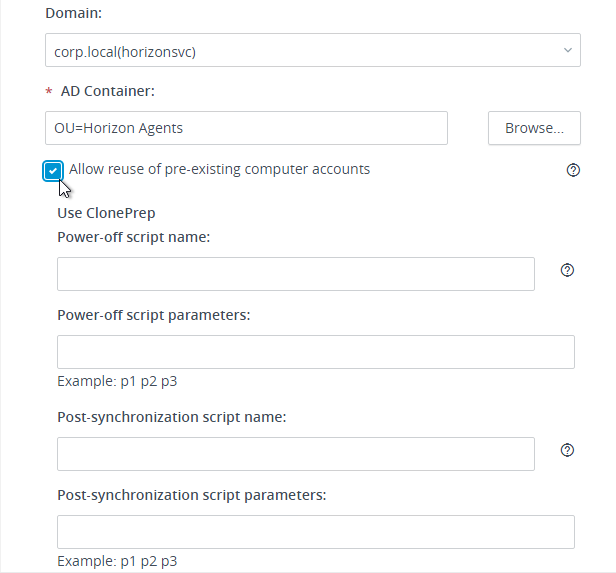Click into the Power-off script name field

tap(296, 274)
